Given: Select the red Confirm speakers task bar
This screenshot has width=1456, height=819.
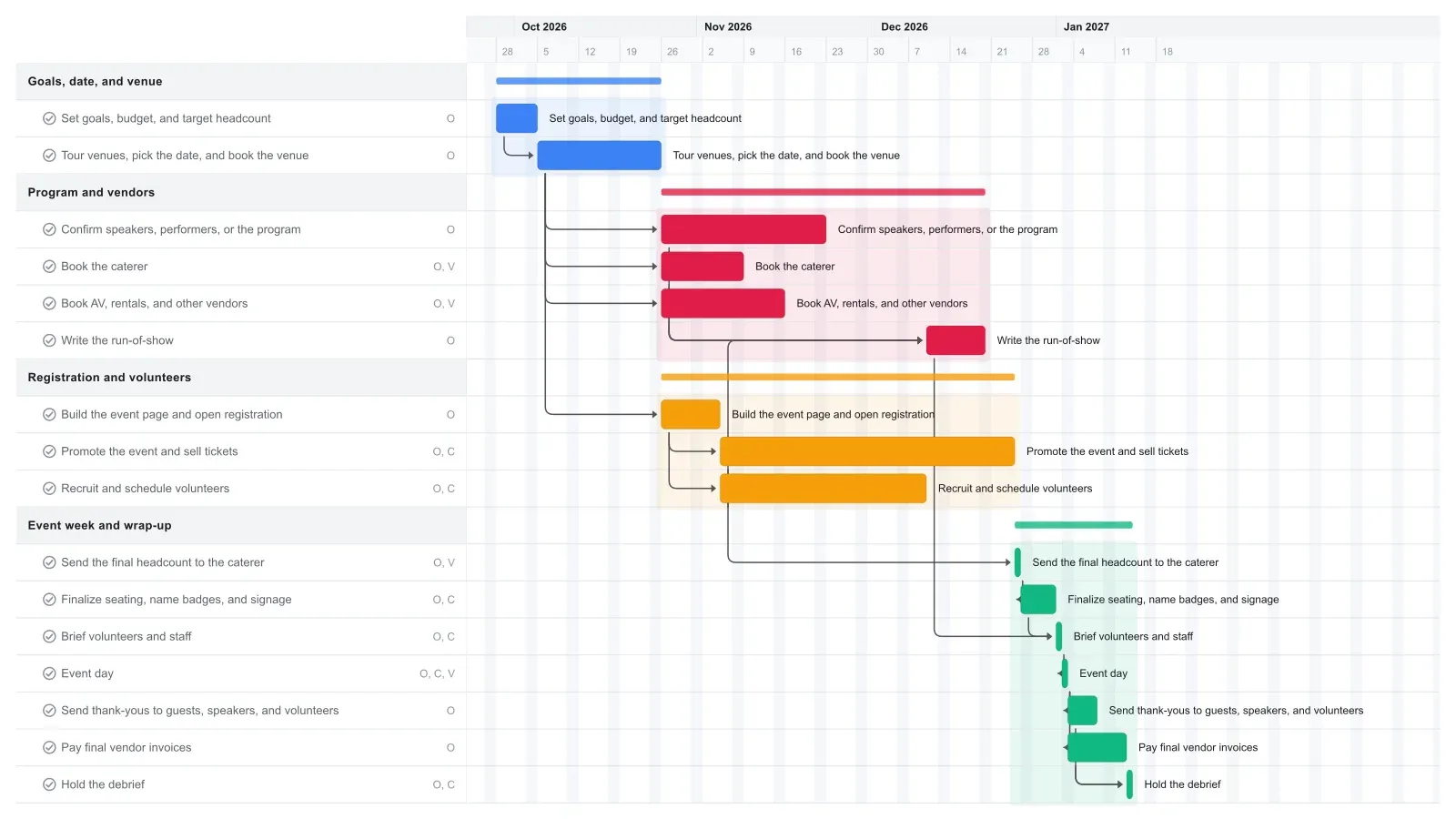Looking at the screenshot, I should 743,229.
